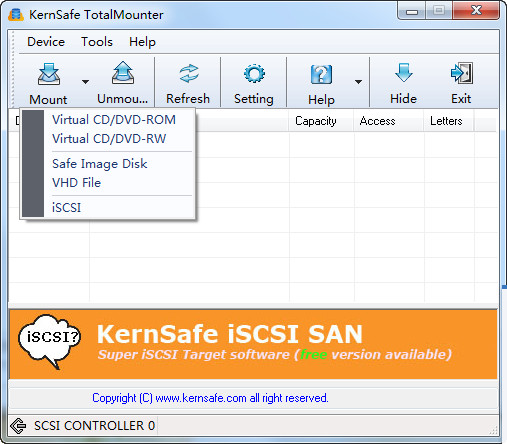
Task: Refresh the device list
Action: coord(189,73)
